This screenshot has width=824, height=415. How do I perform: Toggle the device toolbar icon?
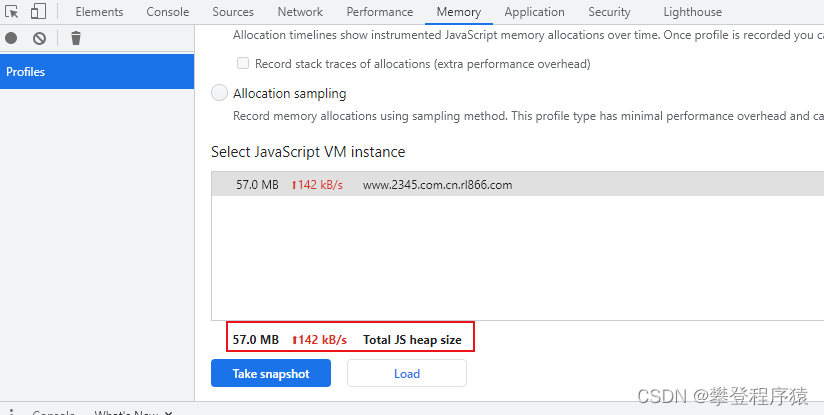(38, 12)
